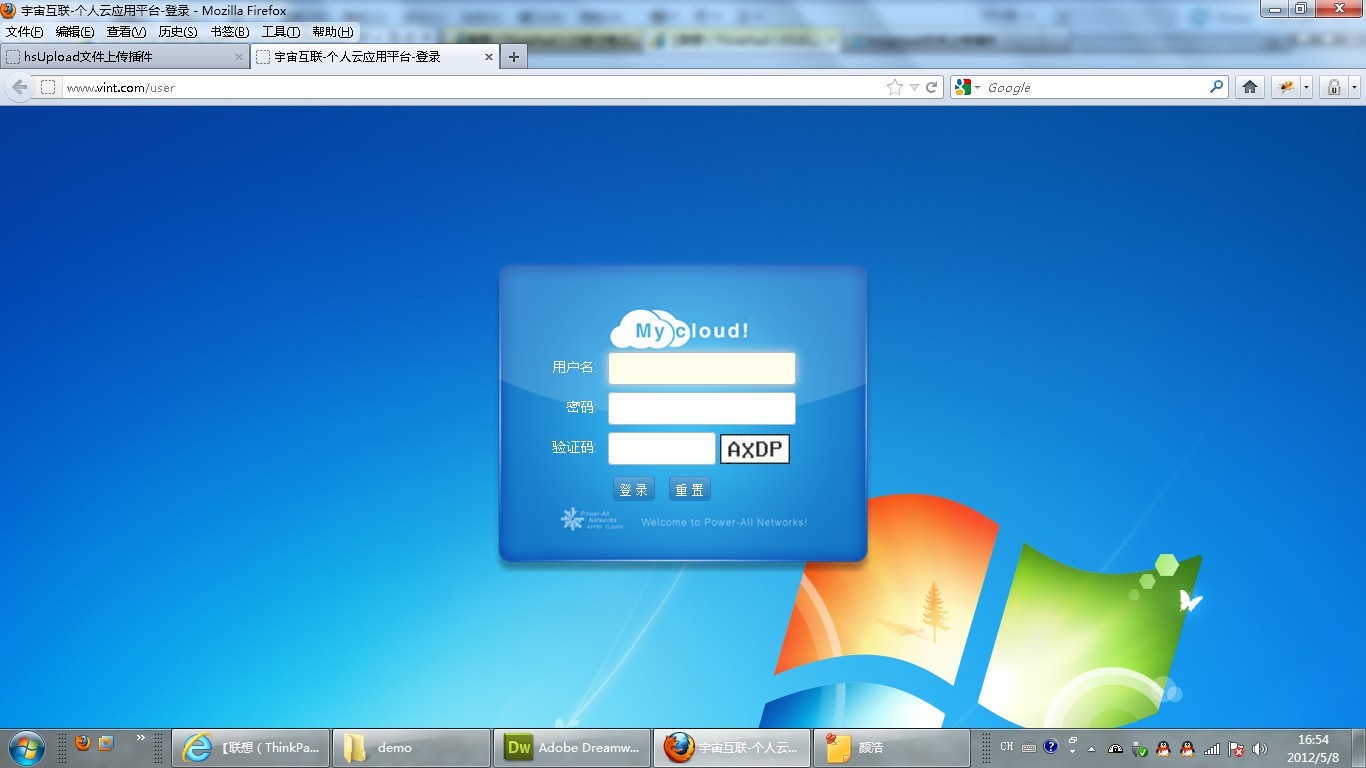The width and height of the screenshot is (1366, 768).
Task: Open the URL history dropdown arrow
Action: [914, 87]
